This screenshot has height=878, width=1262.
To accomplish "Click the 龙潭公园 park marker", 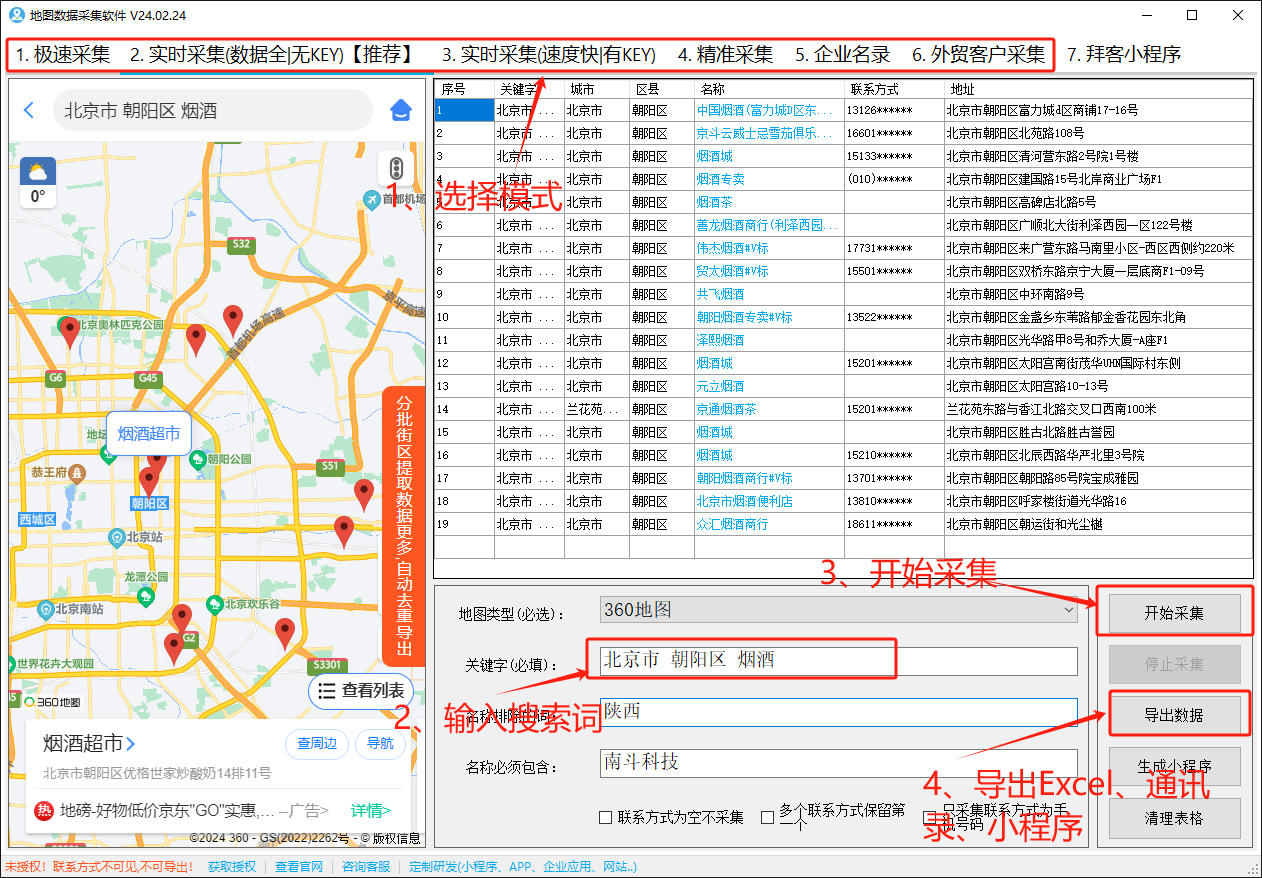I will (146, 595).
